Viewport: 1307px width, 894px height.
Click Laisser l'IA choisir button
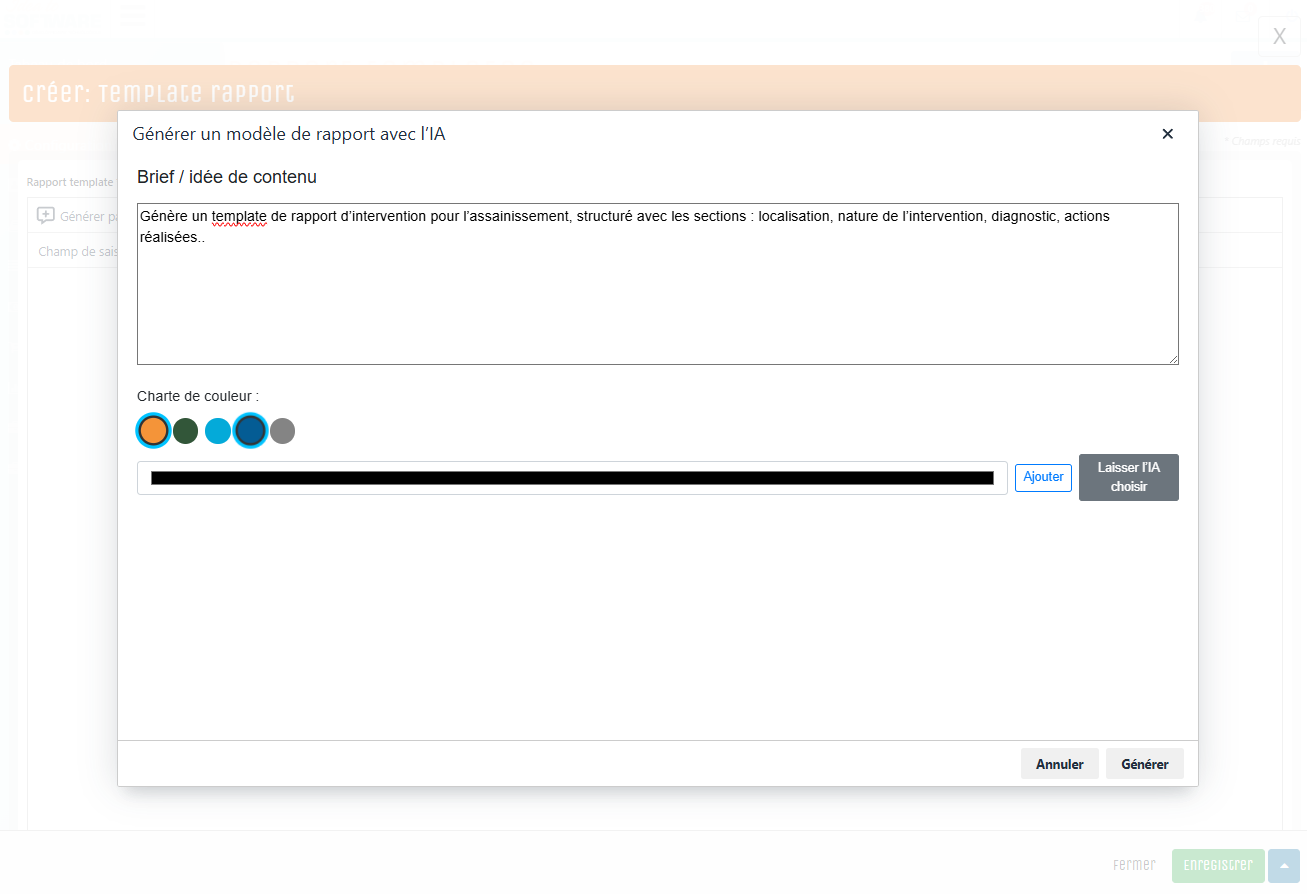(x=1128, y=477)
